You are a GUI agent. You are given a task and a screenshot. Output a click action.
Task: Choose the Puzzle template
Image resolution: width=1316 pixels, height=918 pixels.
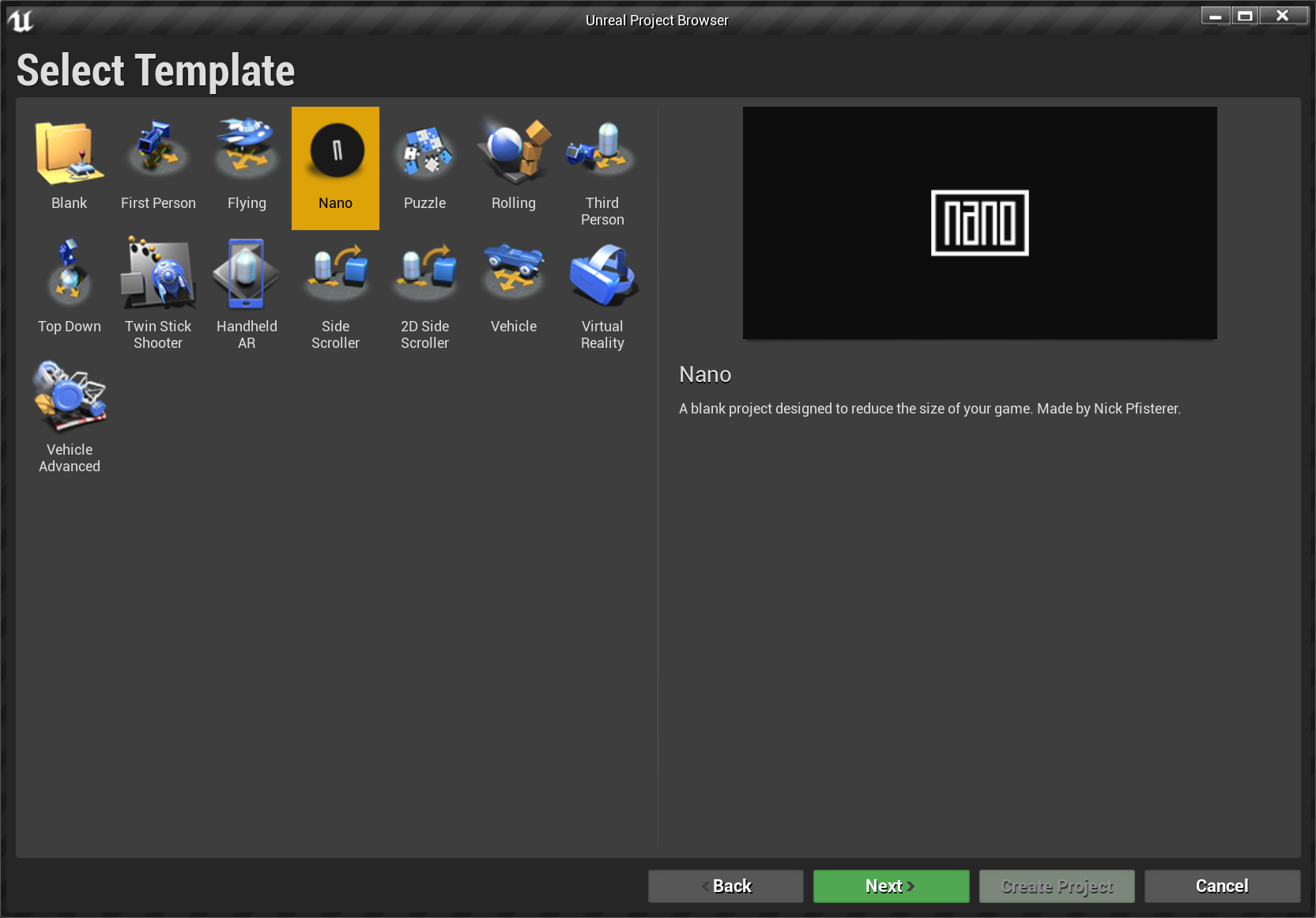(424, 168)
